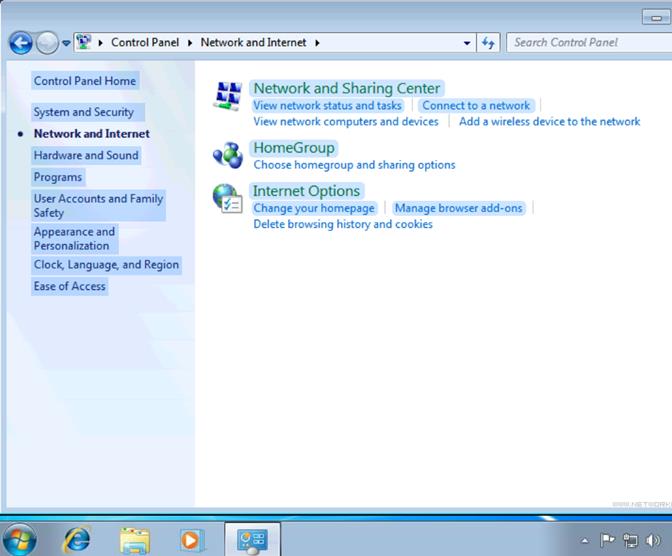Click the network tray icon
Screen dimensions: 672x556
click(630, 541)
